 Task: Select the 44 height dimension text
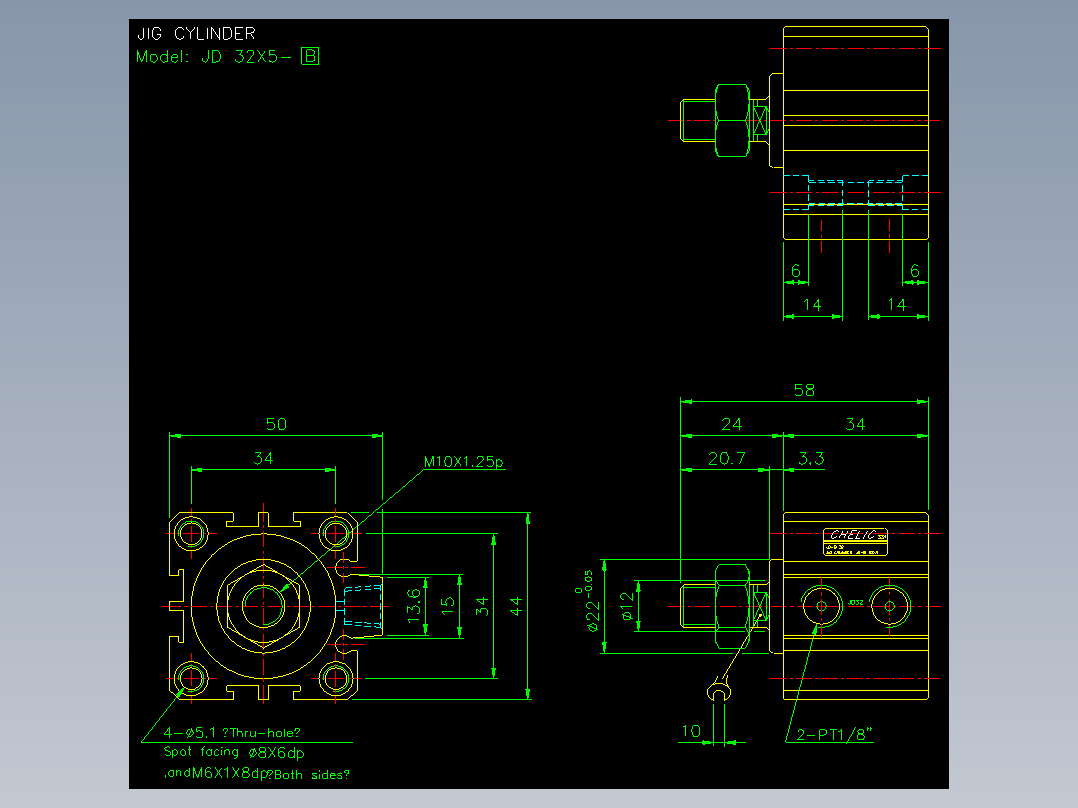[516, 606]
